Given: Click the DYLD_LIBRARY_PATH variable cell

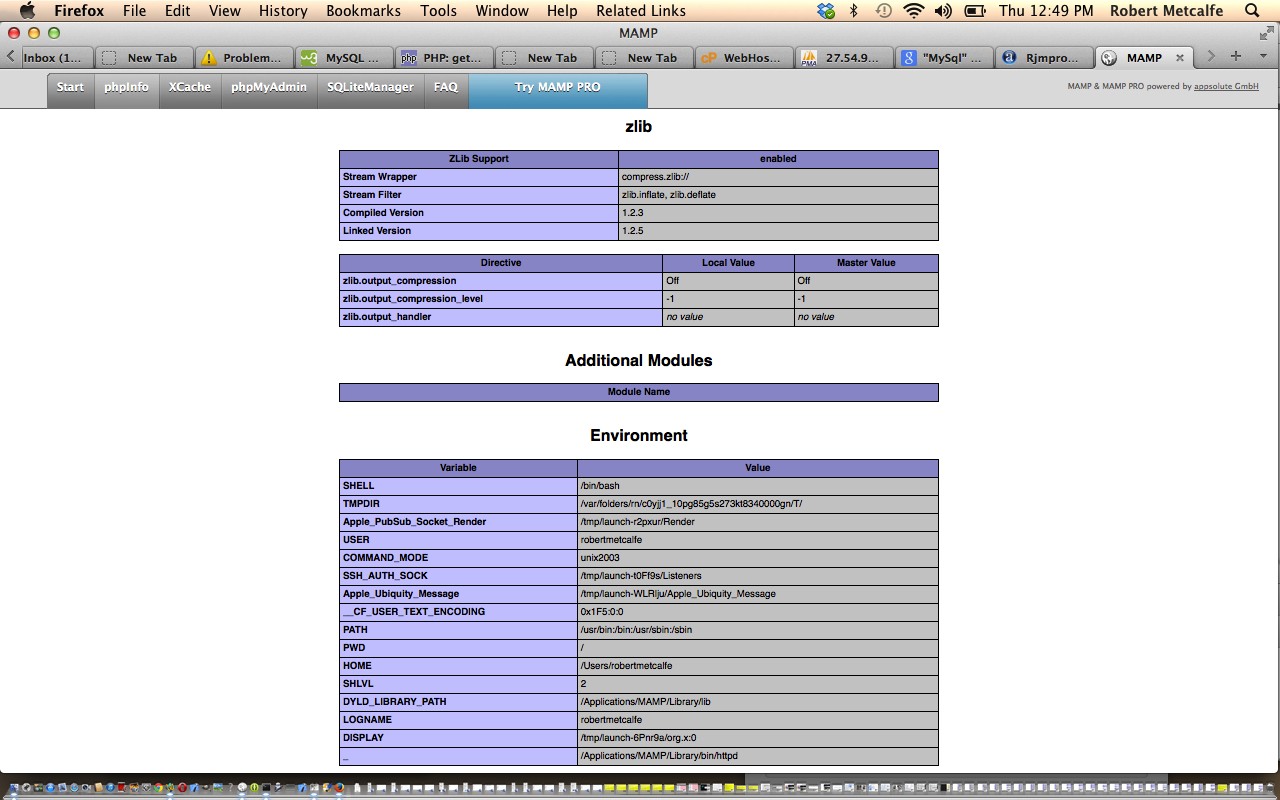Looking at the screenshot, I should pos(459,702).
